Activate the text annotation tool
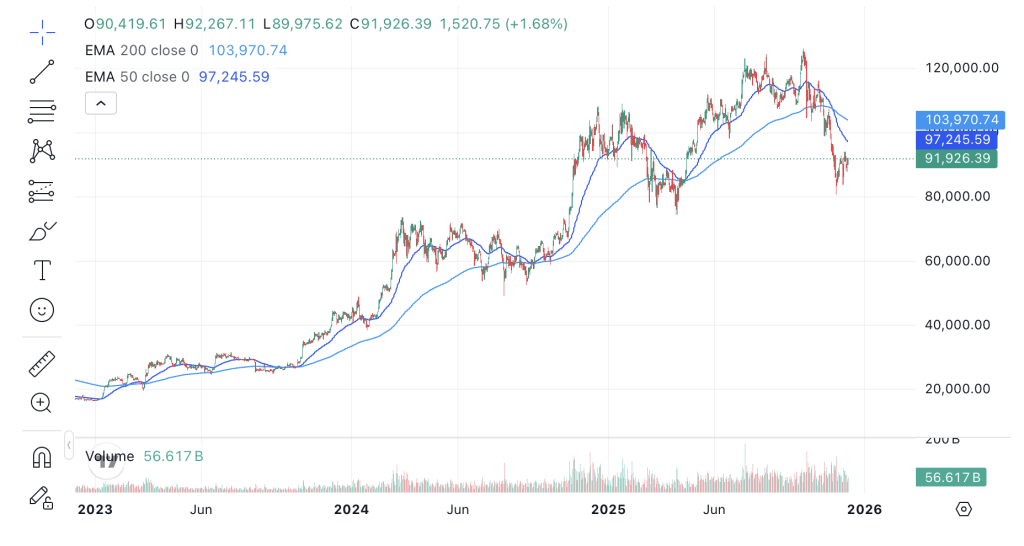Screen dimensions: 1024x546 point(42,270)
